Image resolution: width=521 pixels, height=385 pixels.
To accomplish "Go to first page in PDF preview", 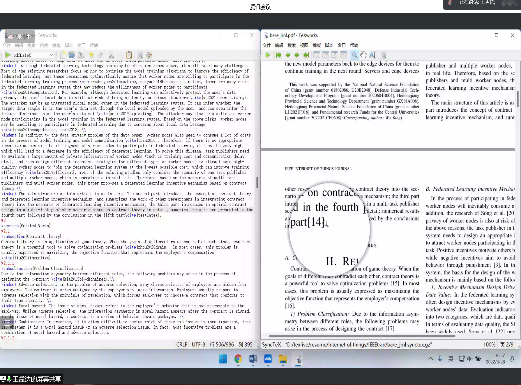I will (278, 55).
